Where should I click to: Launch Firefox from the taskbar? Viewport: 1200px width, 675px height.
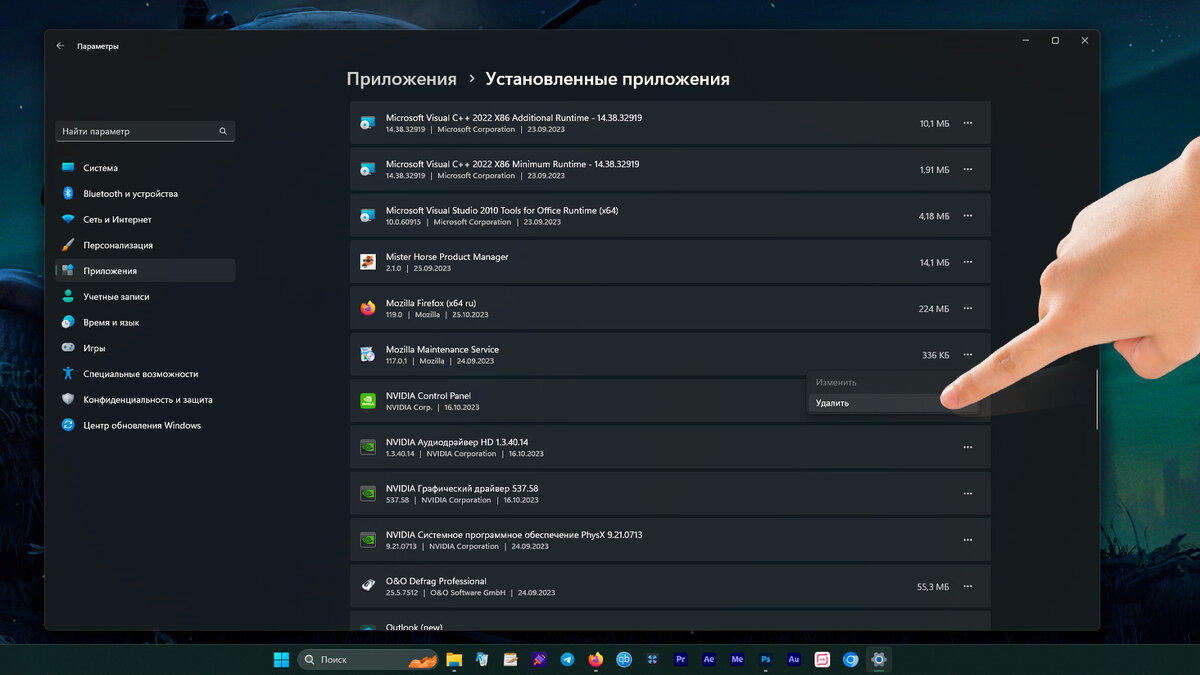tap(596, 659)
